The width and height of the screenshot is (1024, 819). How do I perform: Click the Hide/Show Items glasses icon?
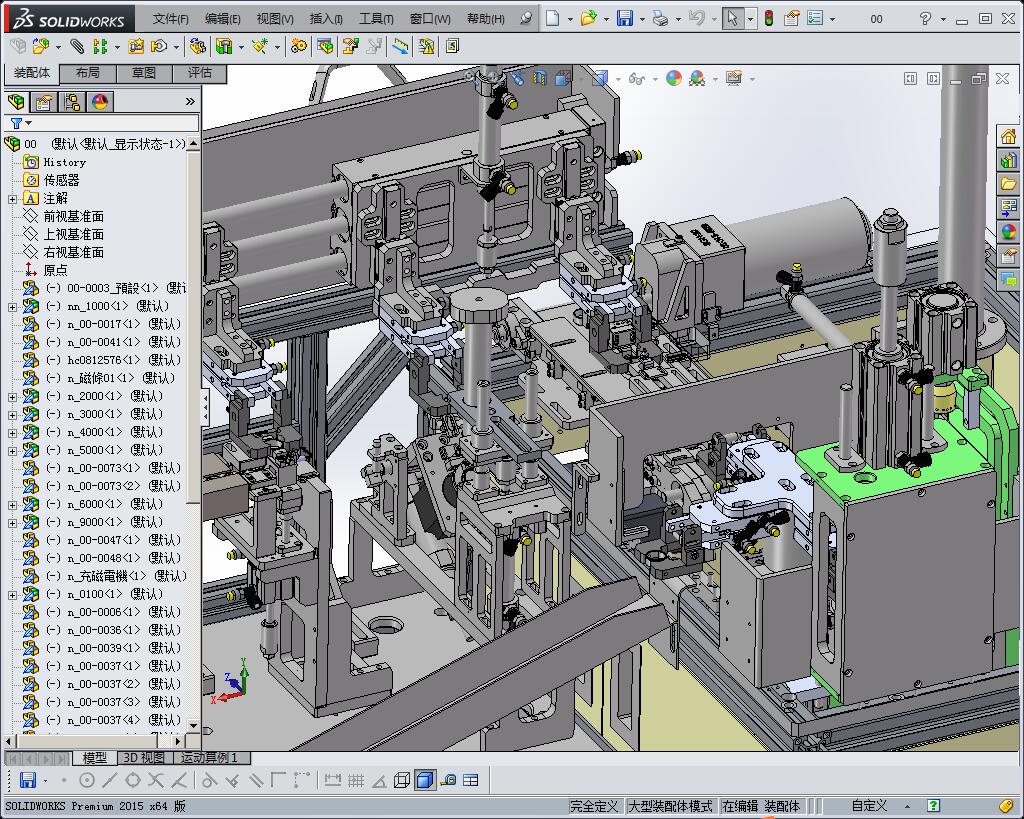tap(635, 78)
